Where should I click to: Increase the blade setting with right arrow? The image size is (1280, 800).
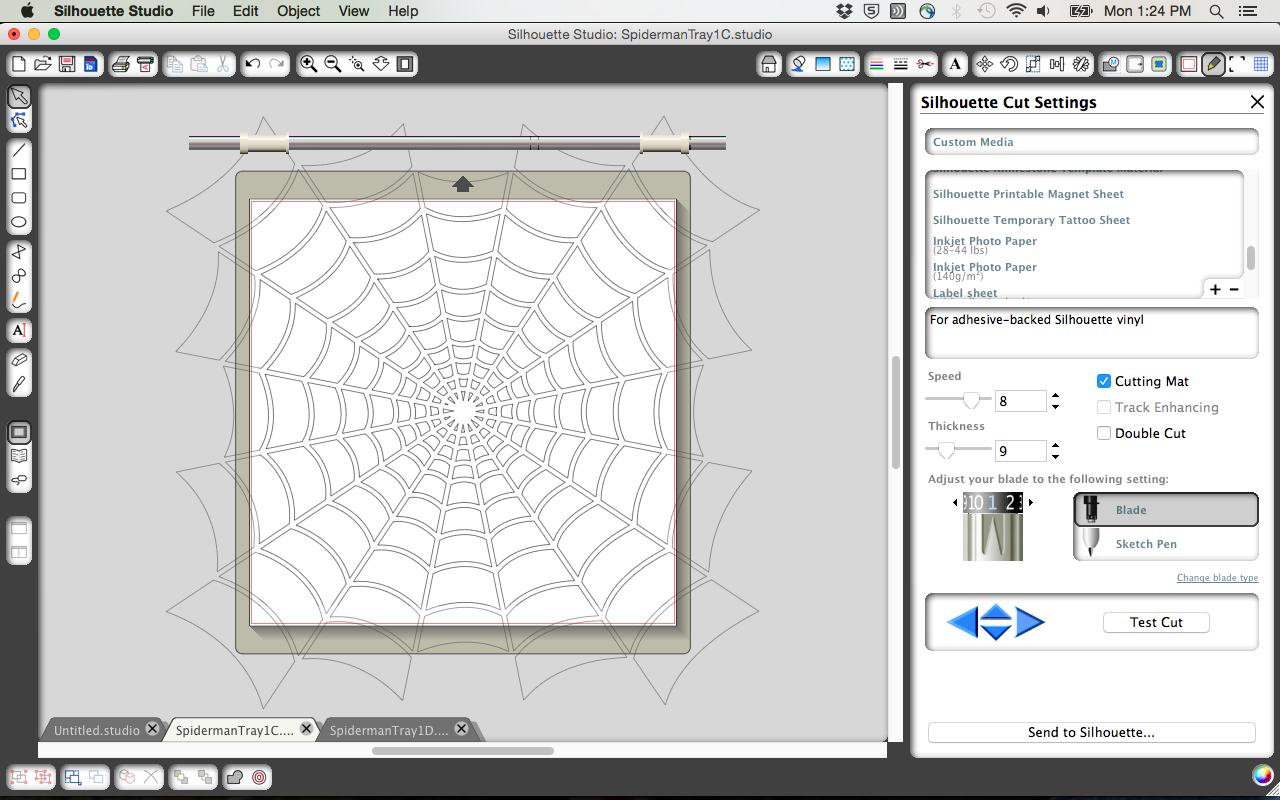tap(1031, 502)
